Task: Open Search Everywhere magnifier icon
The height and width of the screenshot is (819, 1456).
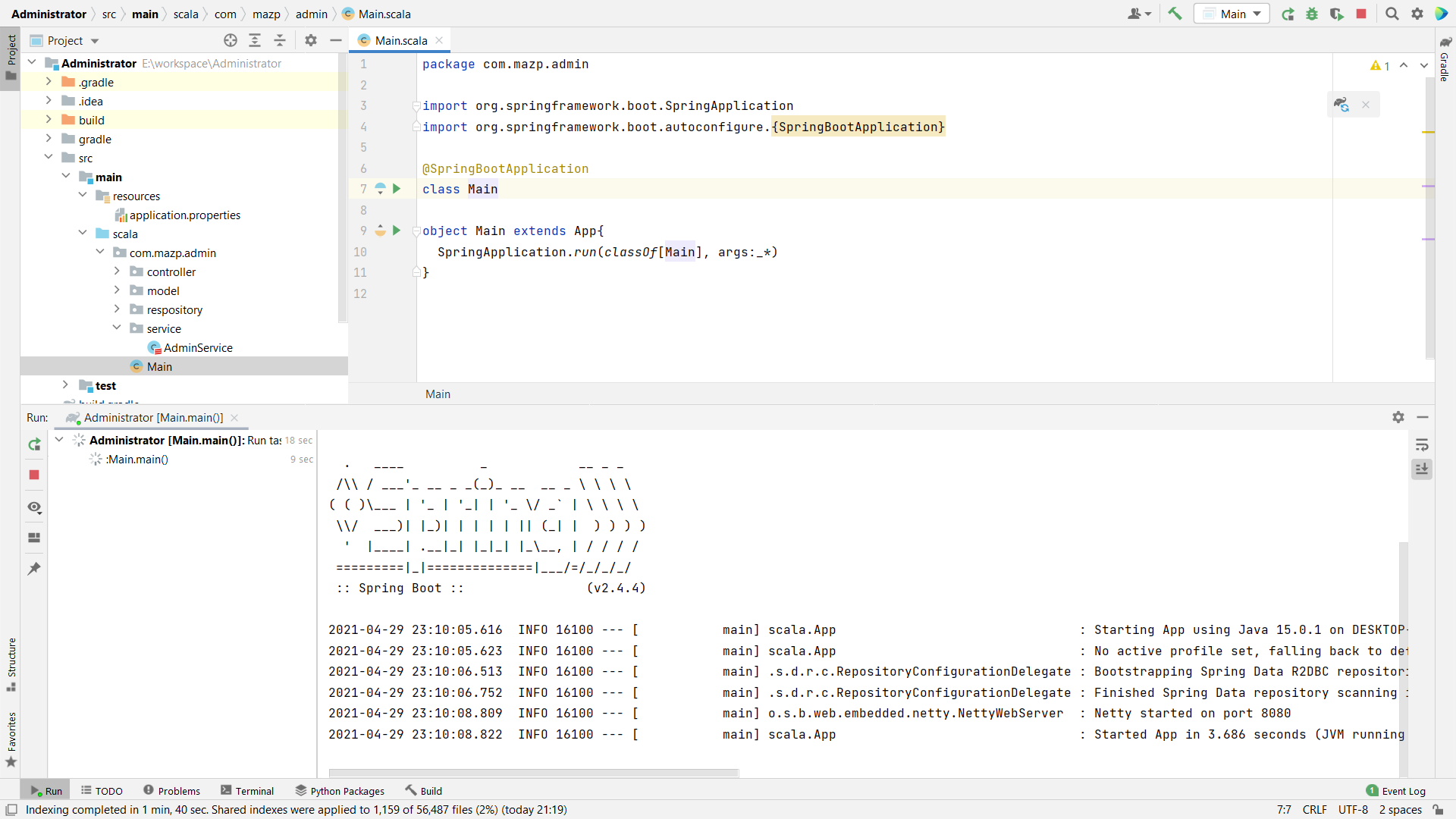Action: [x=1392, y=14]
